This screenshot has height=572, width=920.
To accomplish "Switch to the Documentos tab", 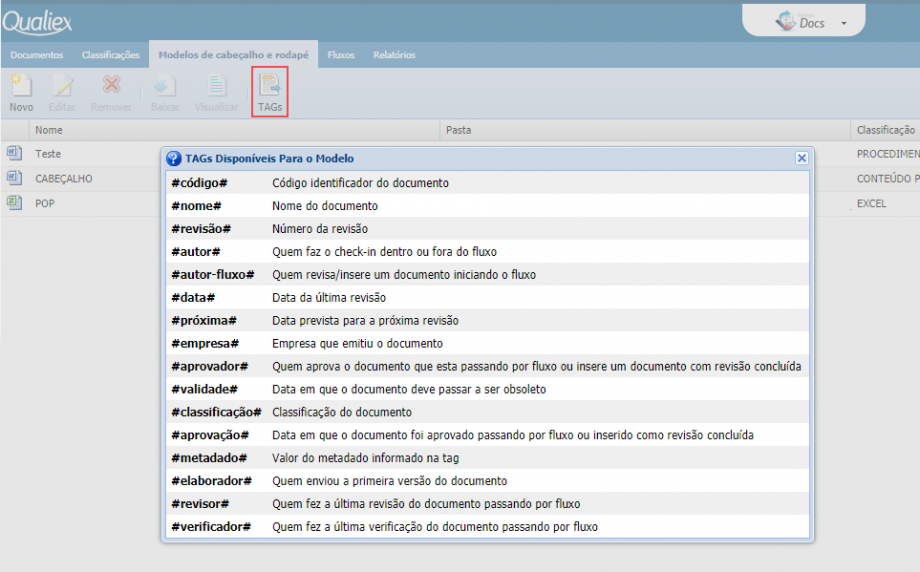I will (37, 55).
